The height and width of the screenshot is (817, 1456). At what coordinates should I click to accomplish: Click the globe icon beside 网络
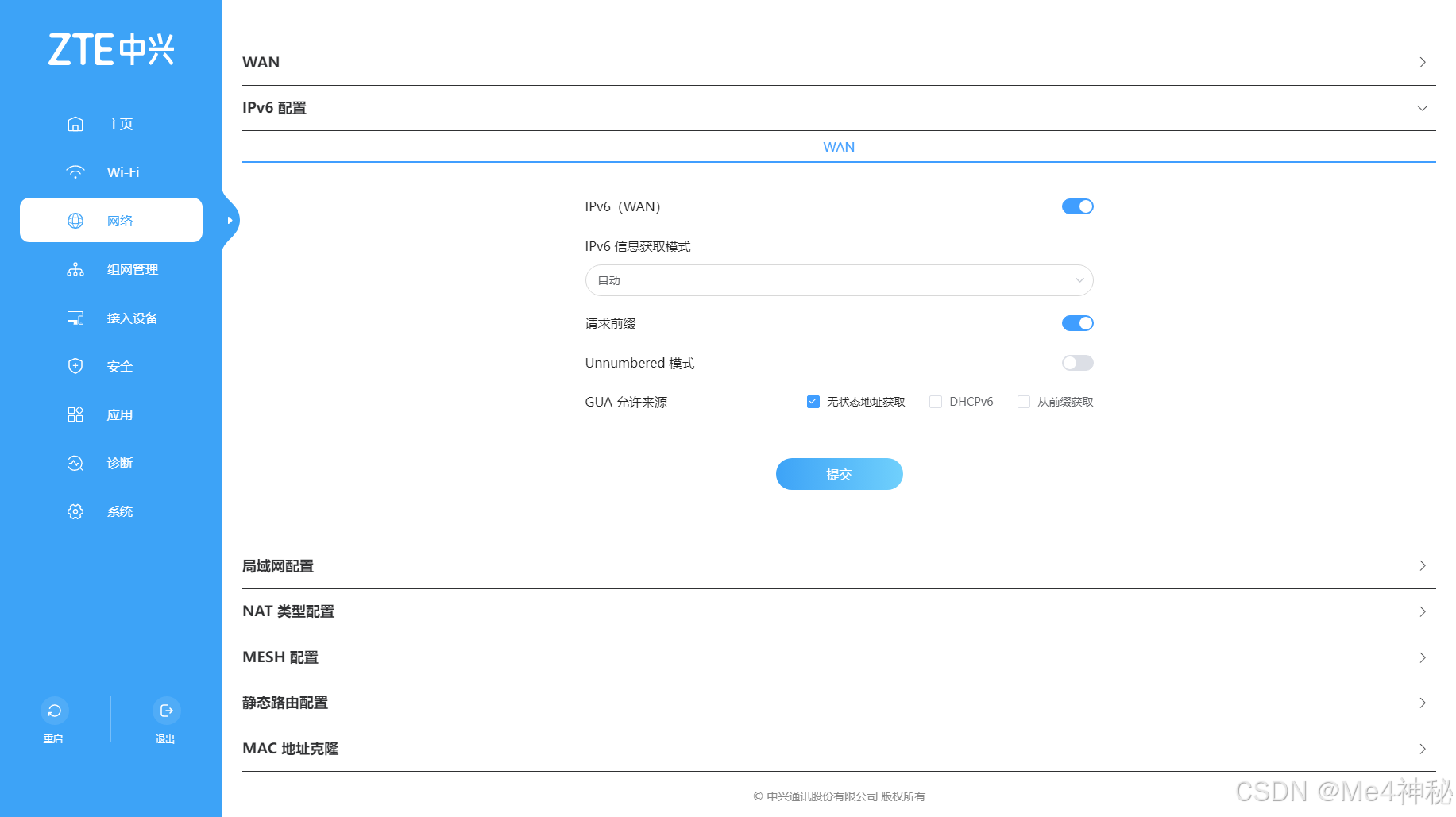pos(75,221)
